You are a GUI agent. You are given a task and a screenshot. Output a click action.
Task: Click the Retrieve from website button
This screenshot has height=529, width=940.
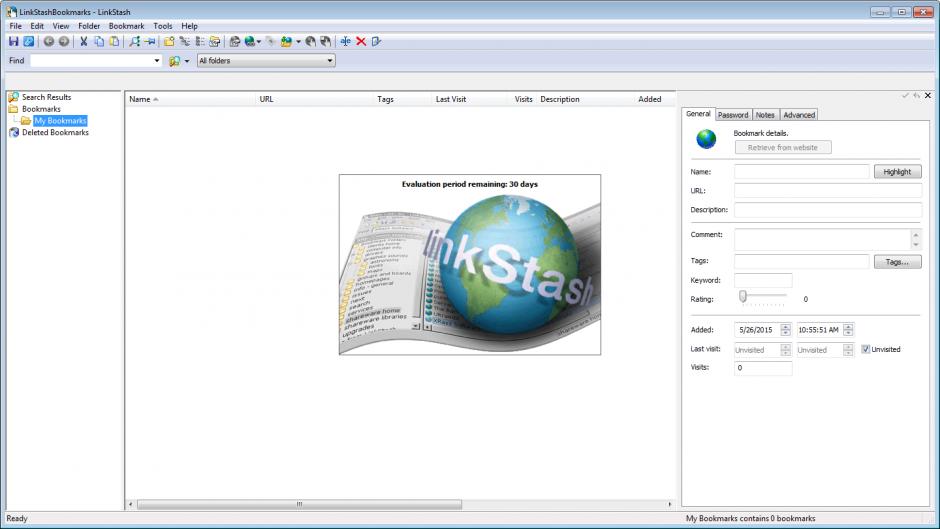(x=782, y=148)
